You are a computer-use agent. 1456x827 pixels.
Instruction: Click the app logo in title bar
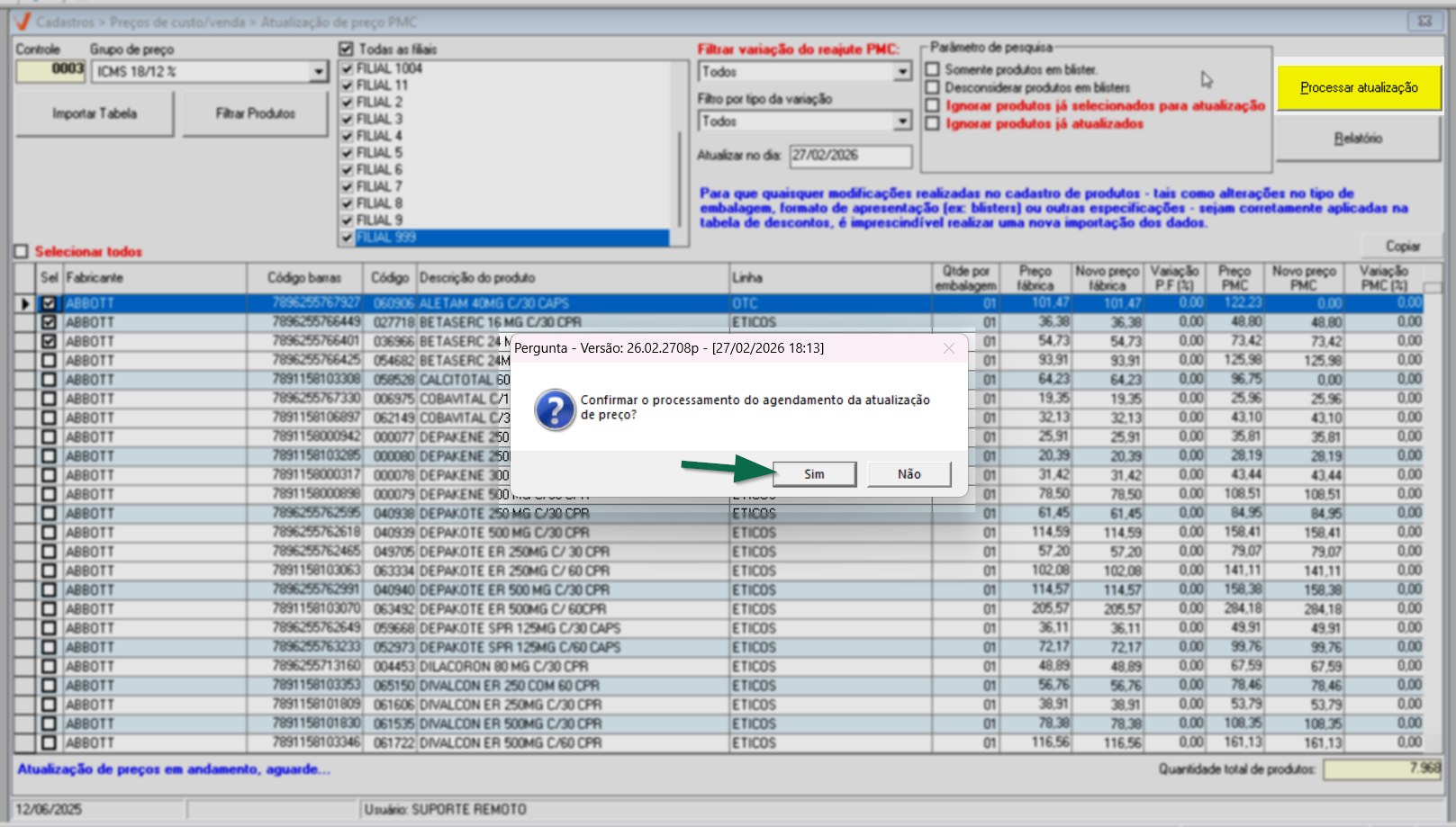click(23, 22)
